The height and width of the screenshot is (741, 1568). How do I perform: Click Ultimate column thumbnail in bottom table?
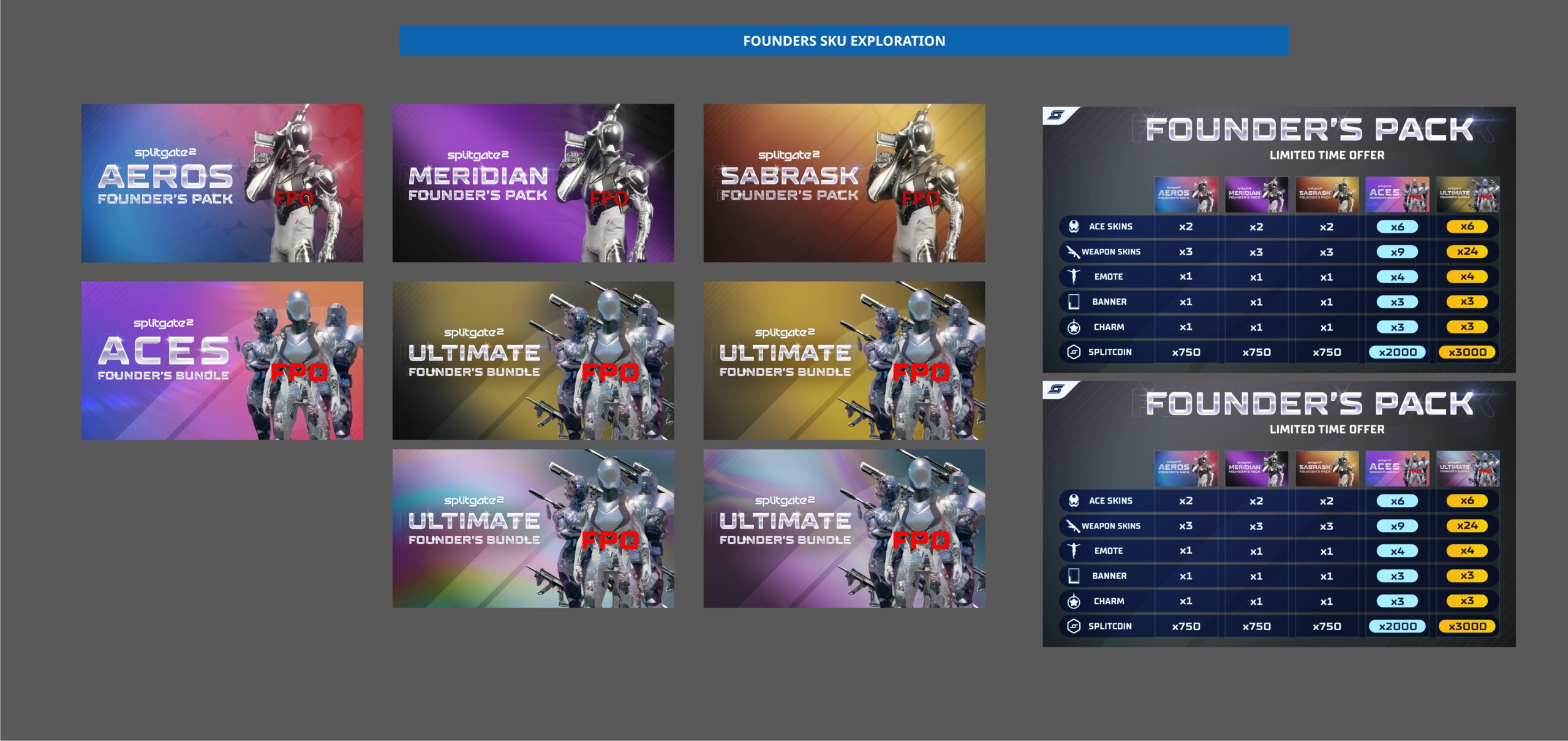(1468, 469)
